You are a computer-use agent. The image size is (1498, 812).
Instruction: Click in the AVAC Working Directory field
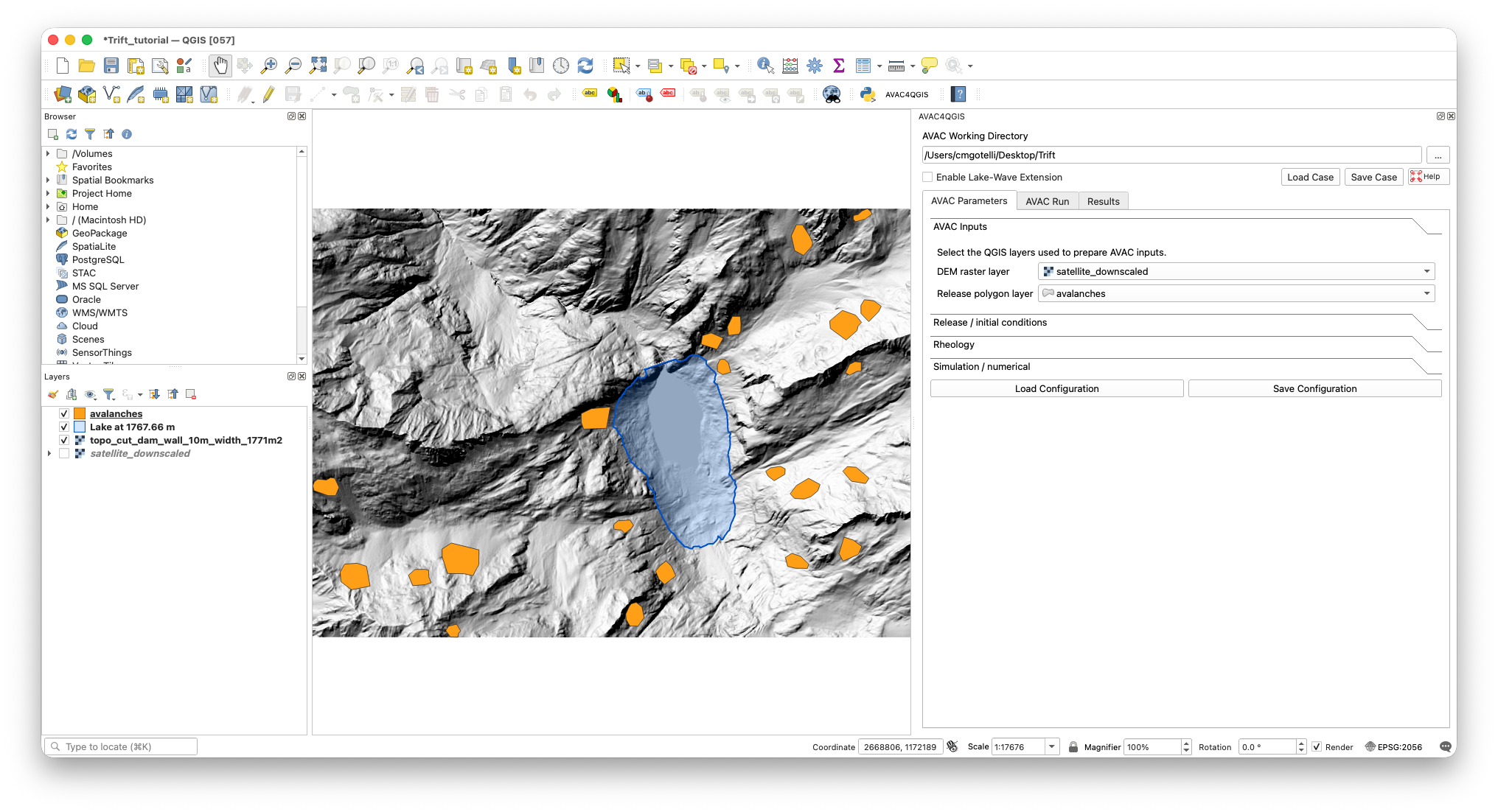[x=1171, y=155]
